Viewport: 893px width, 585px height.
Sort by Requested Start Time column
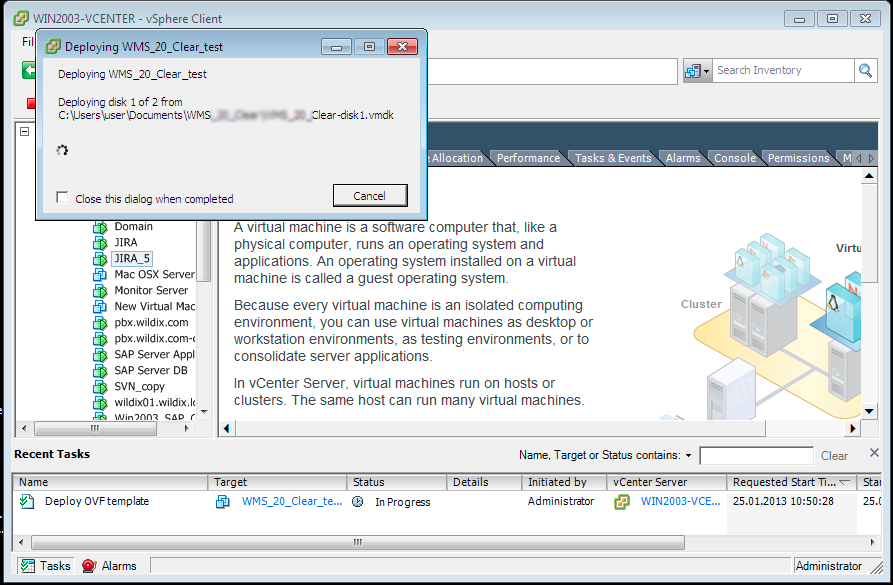pyautogui.click(x=792, y=482)
